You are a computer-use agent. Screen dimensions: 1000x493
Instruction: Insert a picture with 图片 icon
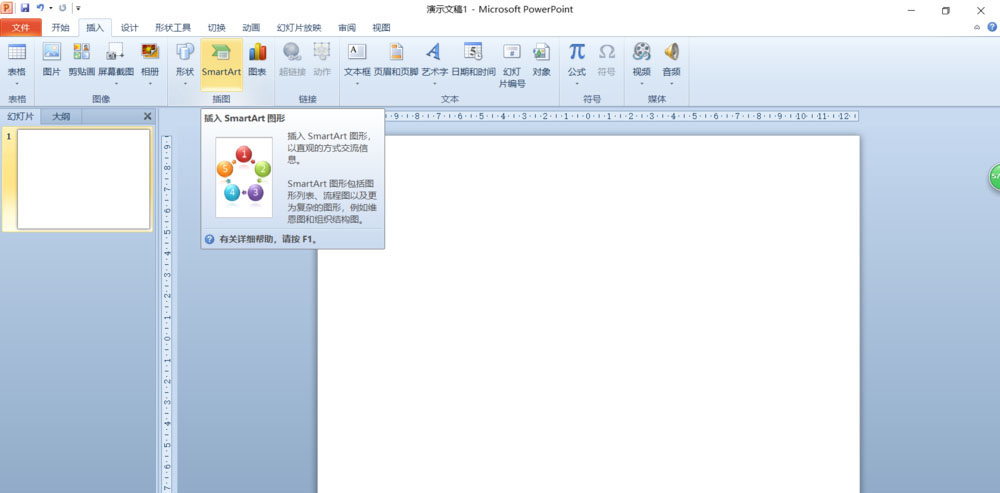point(52,52)
